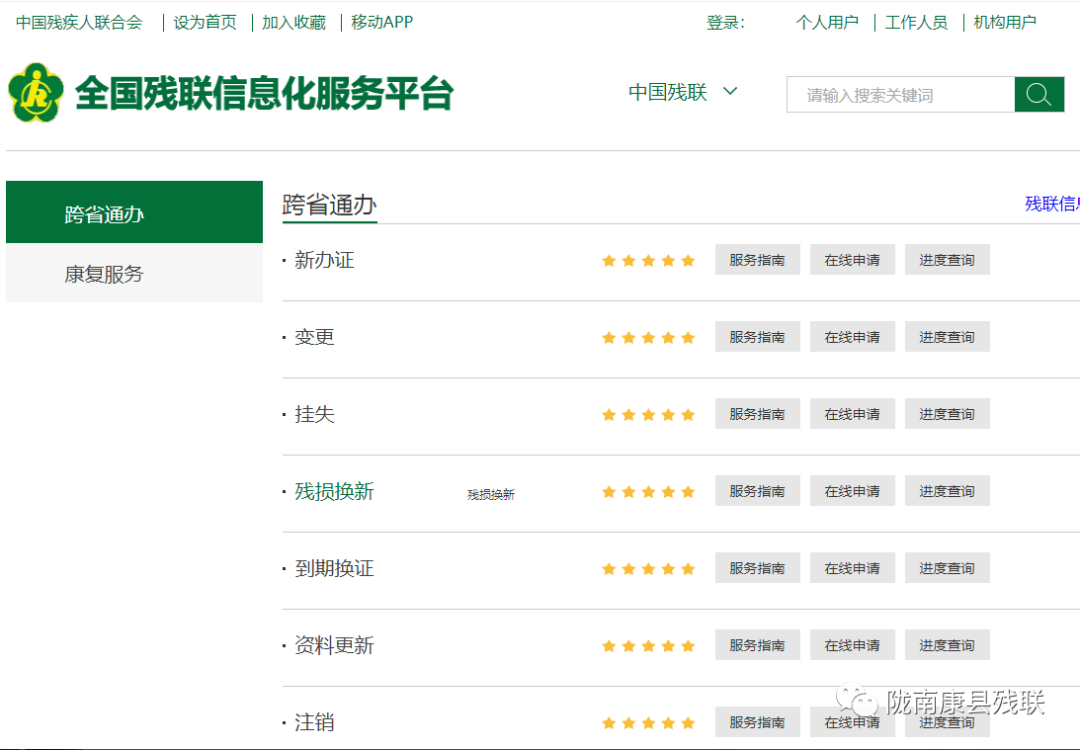
Task: Log in as 个人用户
Action: point(828,21)
